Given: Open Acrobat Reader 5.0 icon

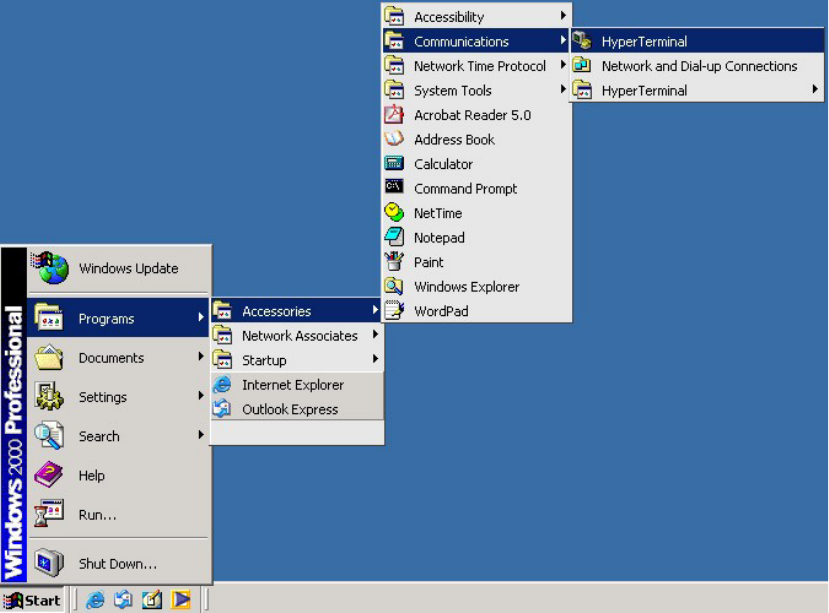Looking at the screenshot, I should pyautogui.click(x=394, y=114).
